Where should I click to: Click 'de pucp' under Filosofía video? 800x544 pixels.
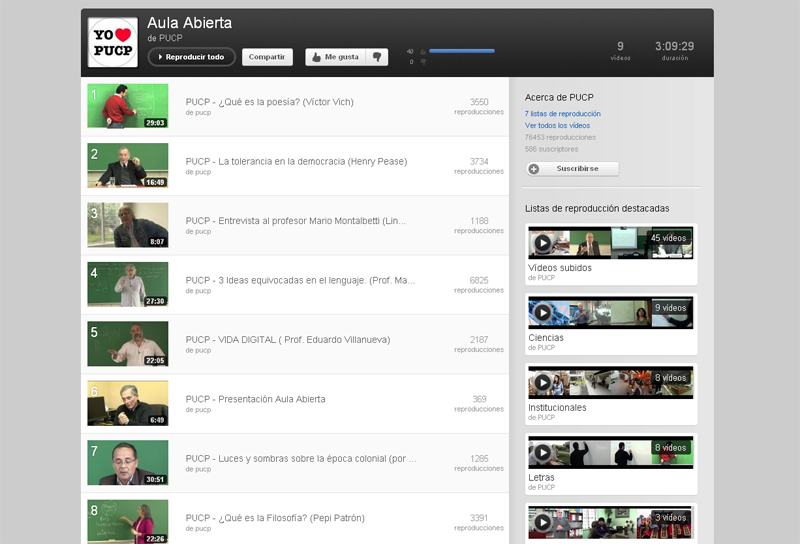pos(198,529)
